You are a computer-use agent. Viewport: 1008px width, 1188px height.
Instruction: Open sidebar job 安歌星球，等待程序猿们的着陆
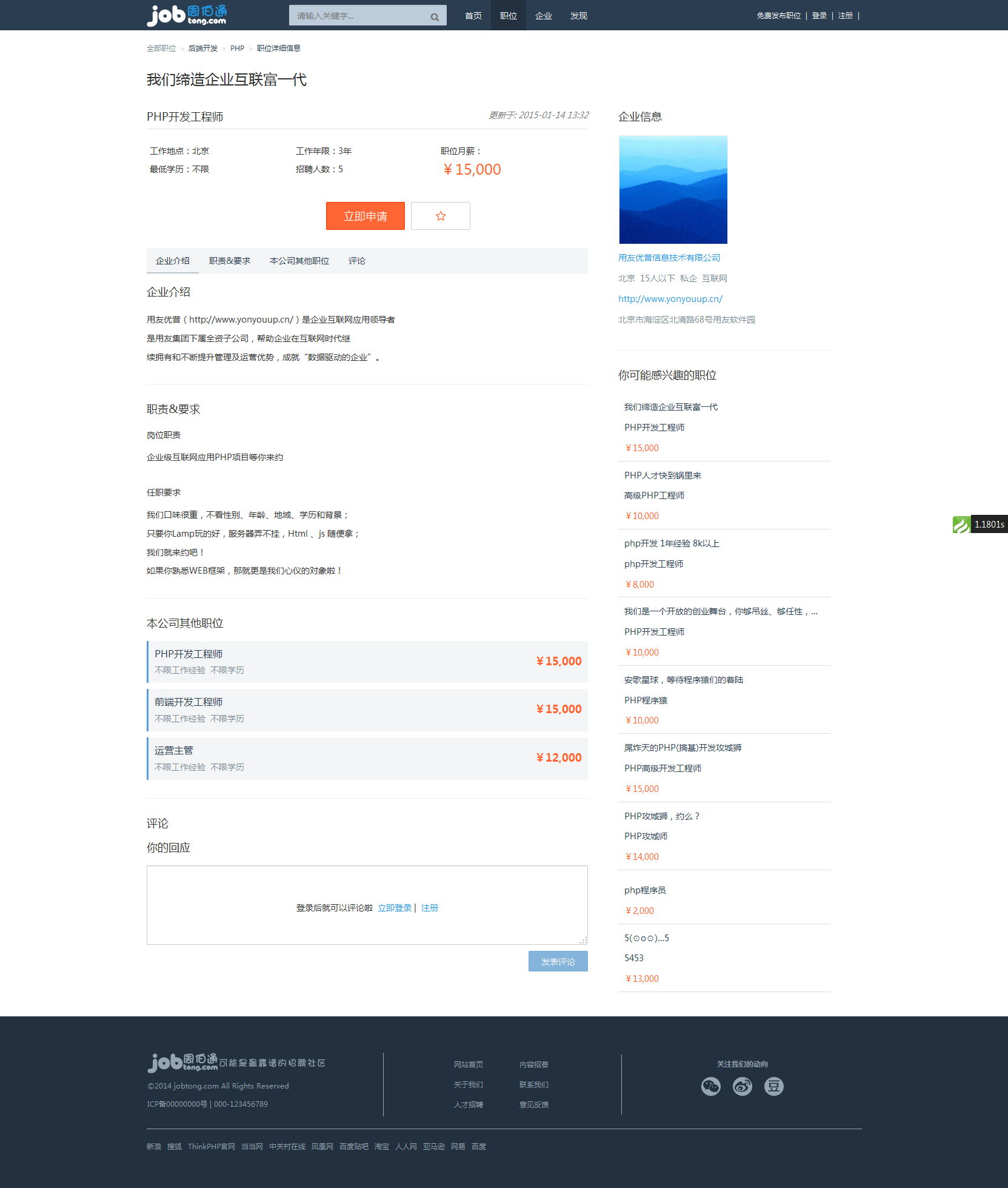click(x=684, y=680)
